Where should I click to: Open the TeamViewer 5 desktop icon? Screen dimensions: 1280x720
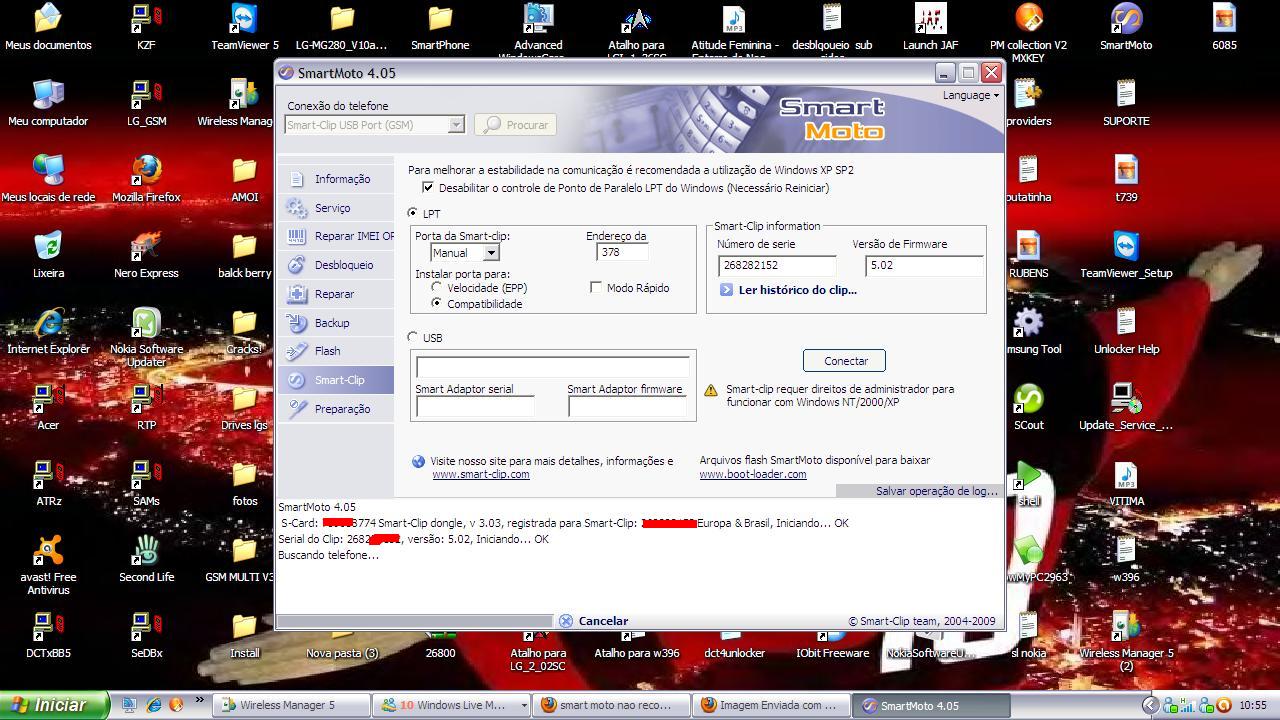tap(245, 27)
